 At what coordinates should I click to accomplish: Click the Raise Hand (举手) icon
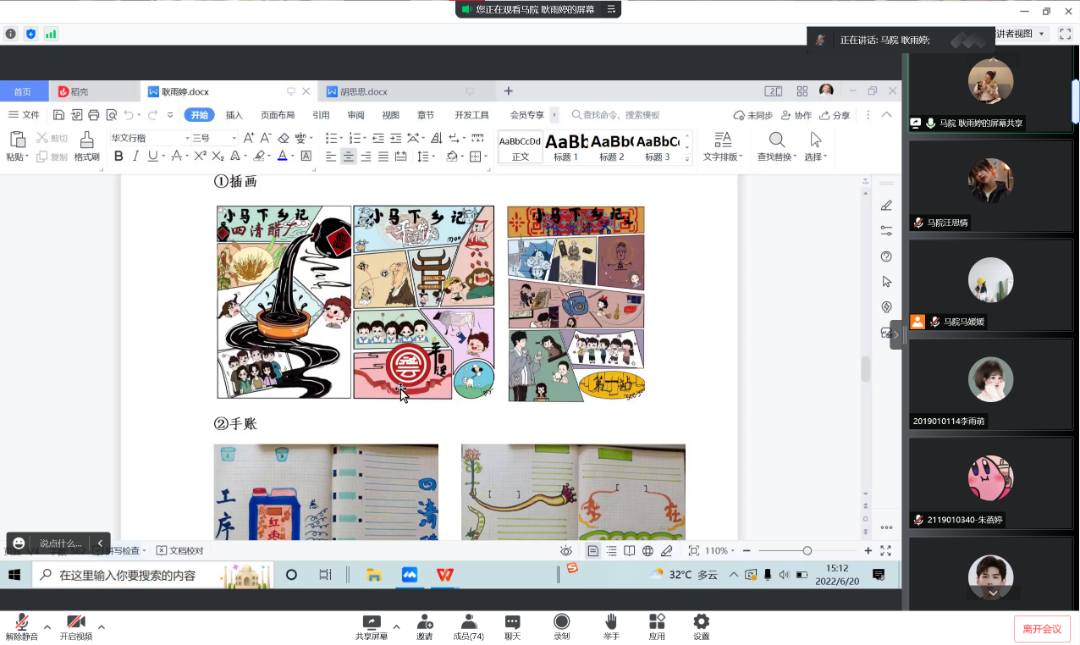click(611, 626)
